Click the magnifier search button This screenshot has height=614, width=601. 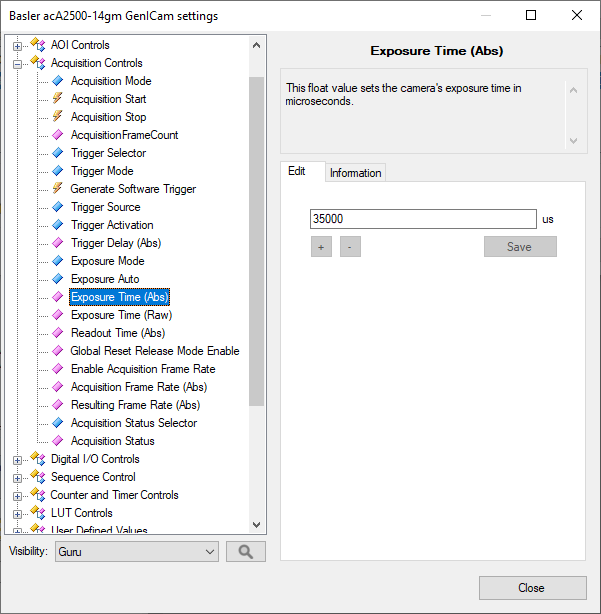(x=245, y=551)
